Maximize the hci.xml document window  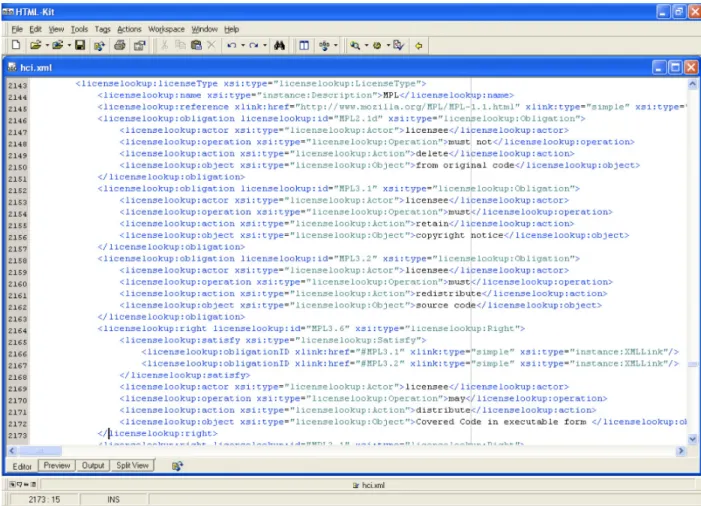tap(675, 67)
